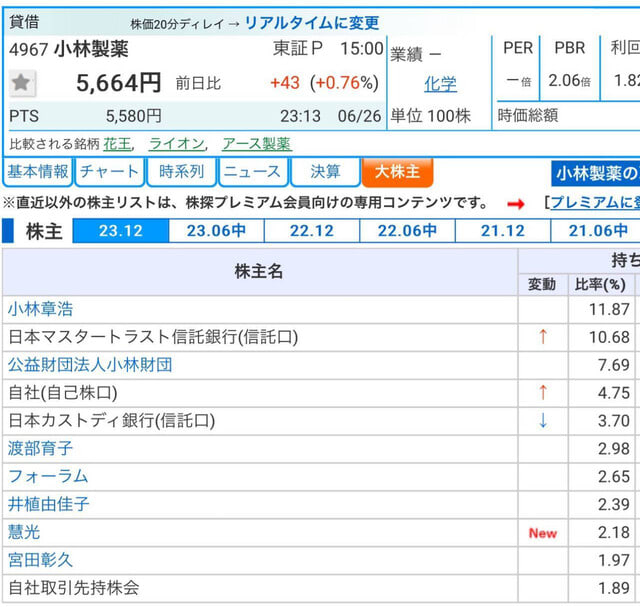Click the 単位 100株 text

pyautogui.click(x=431, y=116)
